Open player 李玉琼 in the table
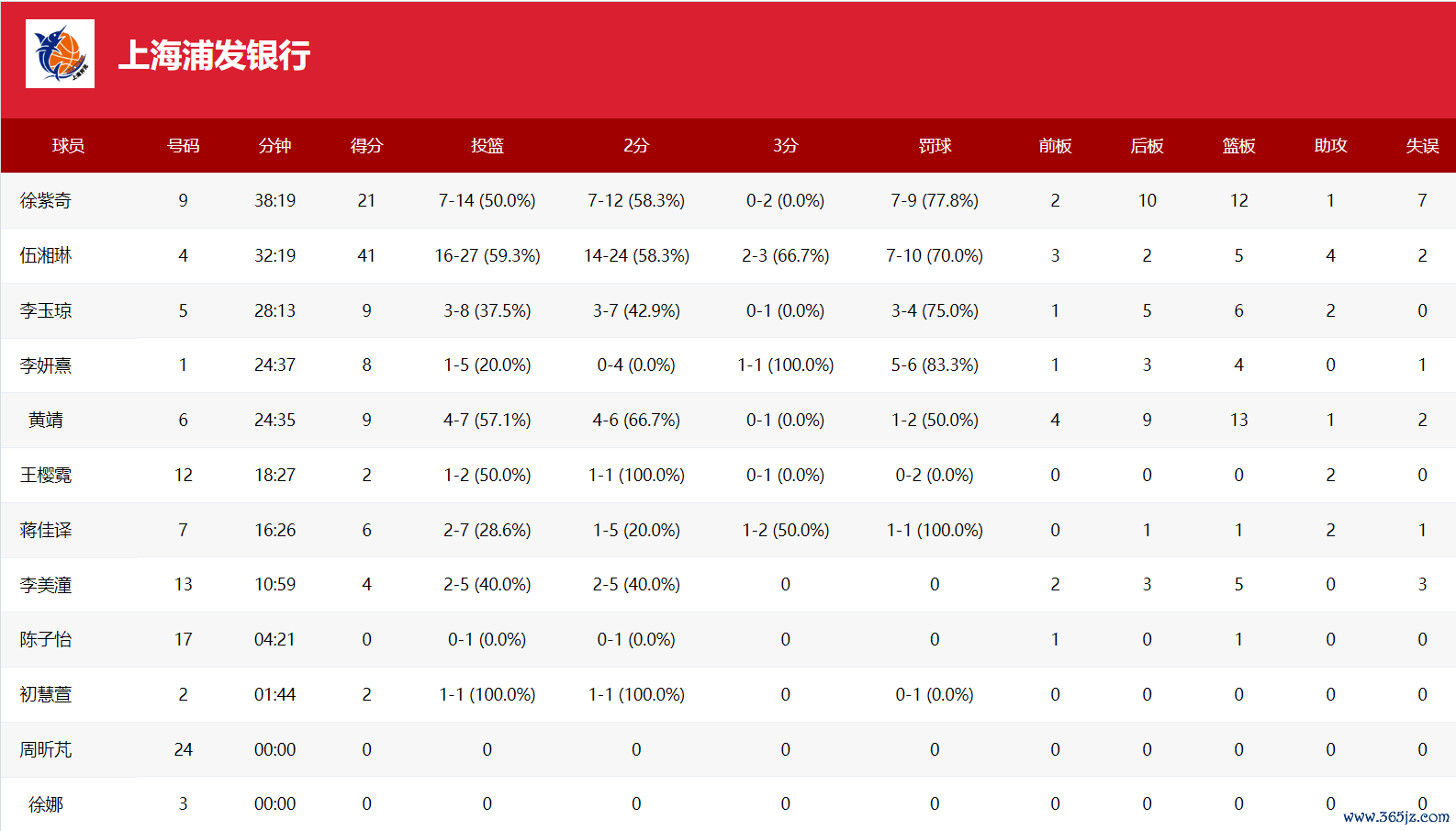 point(46,310)
